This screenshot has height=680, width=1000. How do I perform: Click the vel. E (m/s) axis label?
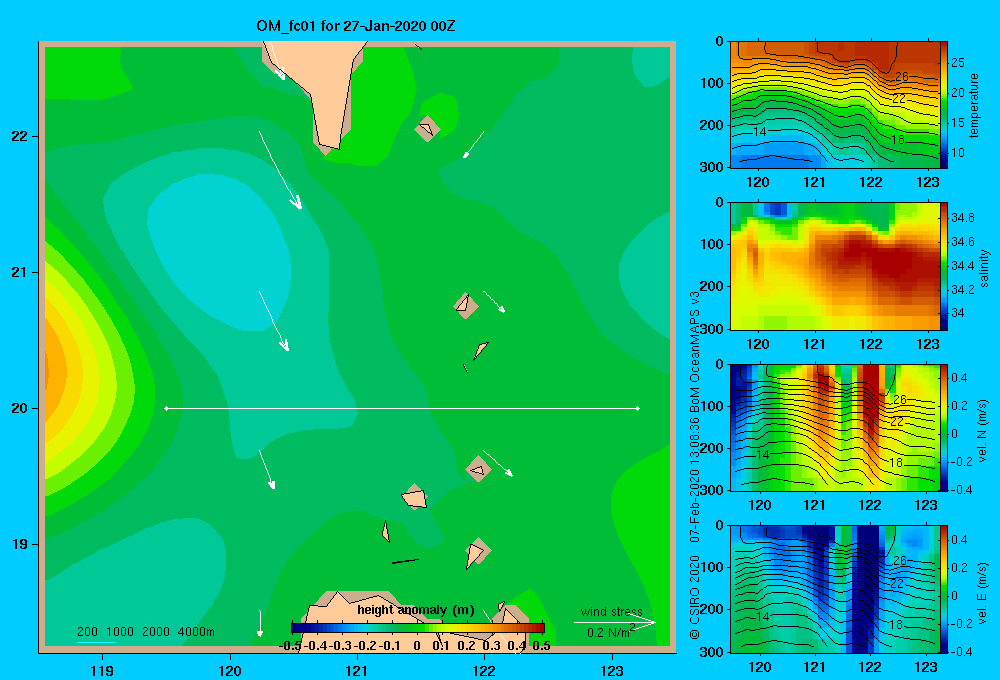tap(983, 592)
